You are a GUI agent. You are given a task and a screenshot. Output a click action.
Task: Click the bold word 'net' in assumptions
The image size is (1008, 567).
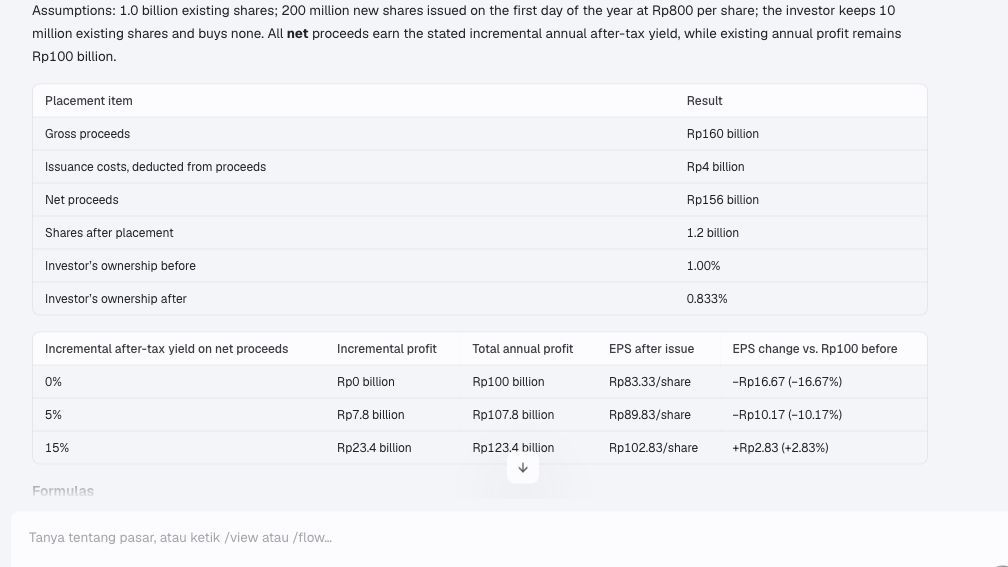click(x=297, y=33)
